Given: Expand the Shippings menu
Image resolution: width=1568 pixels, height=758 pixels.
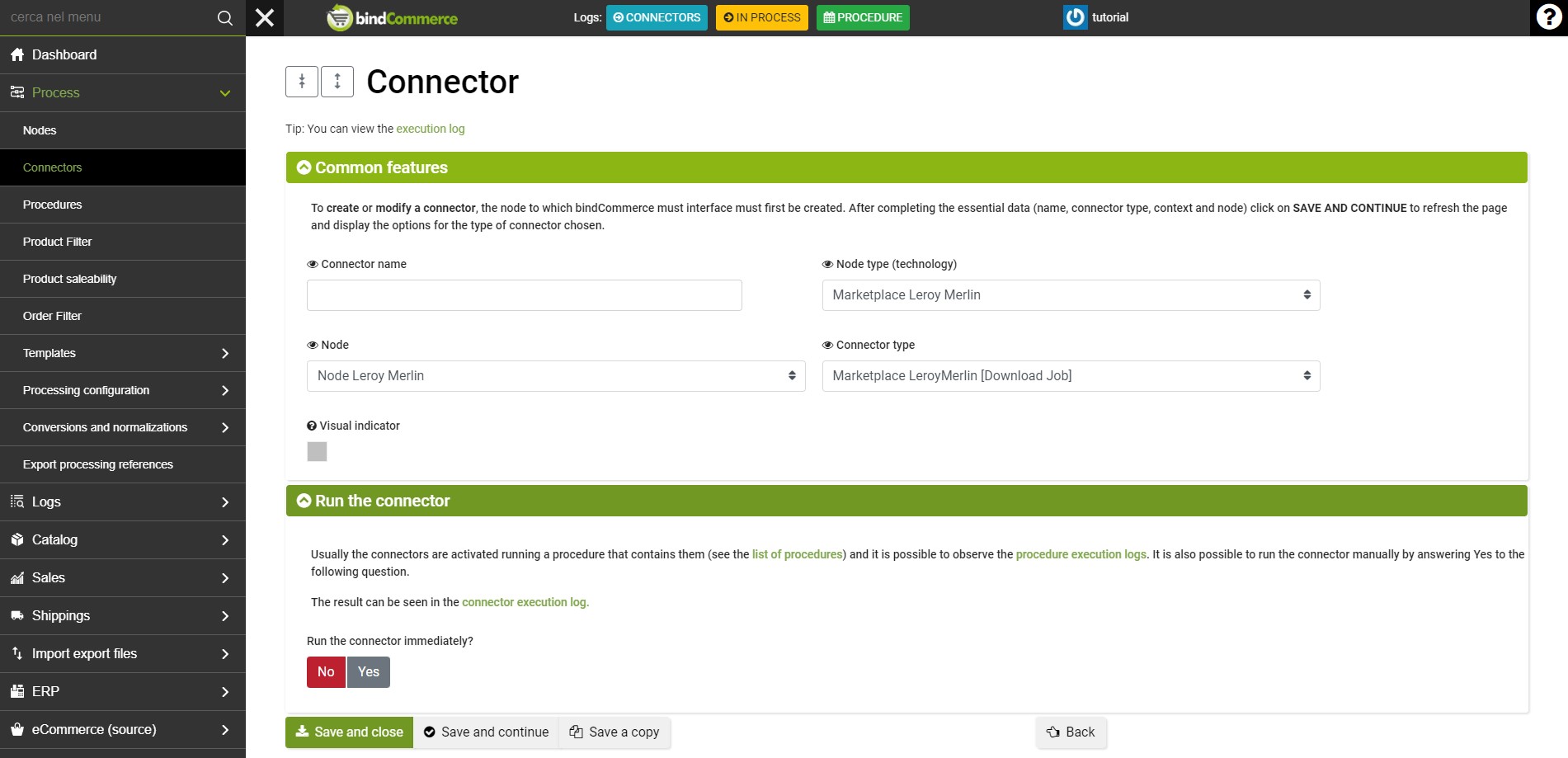Looking at the screenshot, I should coord(225,615).
